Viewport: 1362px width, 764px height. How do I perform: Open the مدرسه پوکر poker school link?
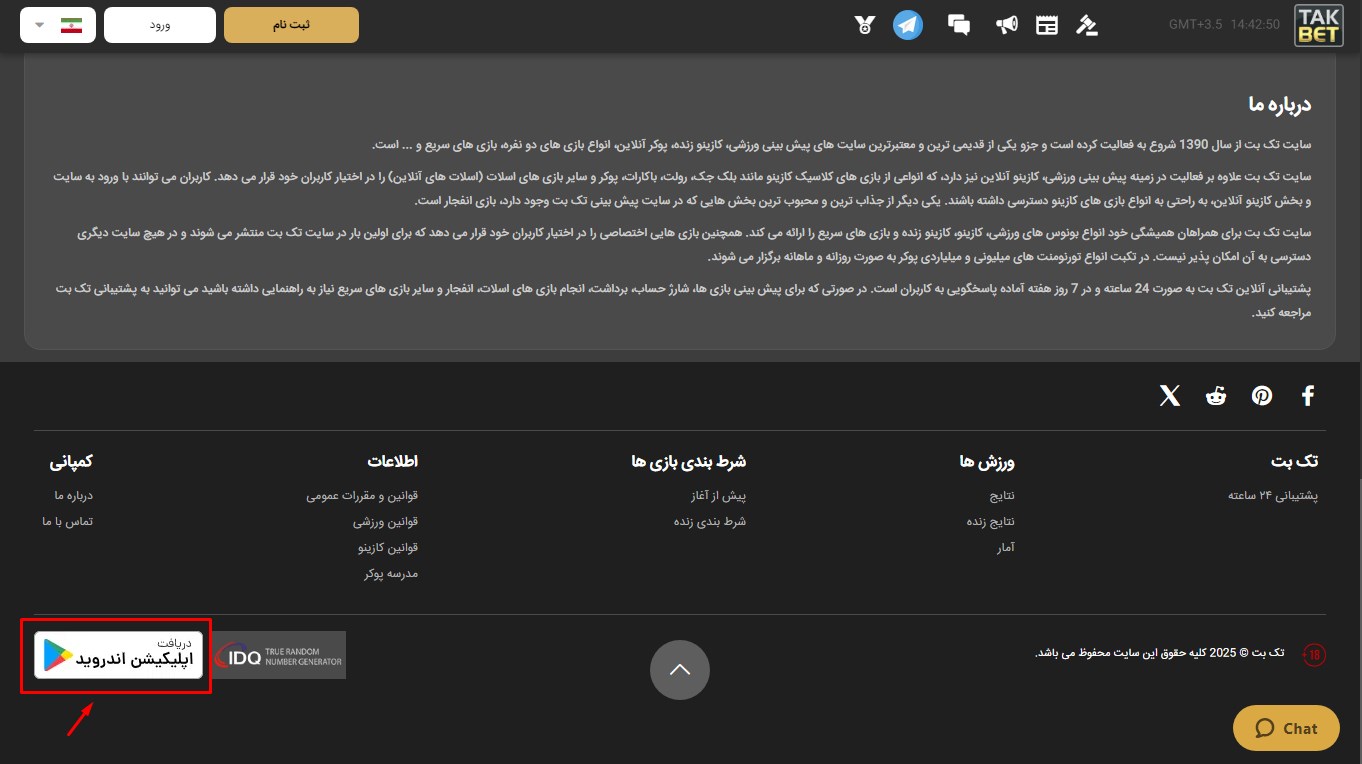click(391, 573)
